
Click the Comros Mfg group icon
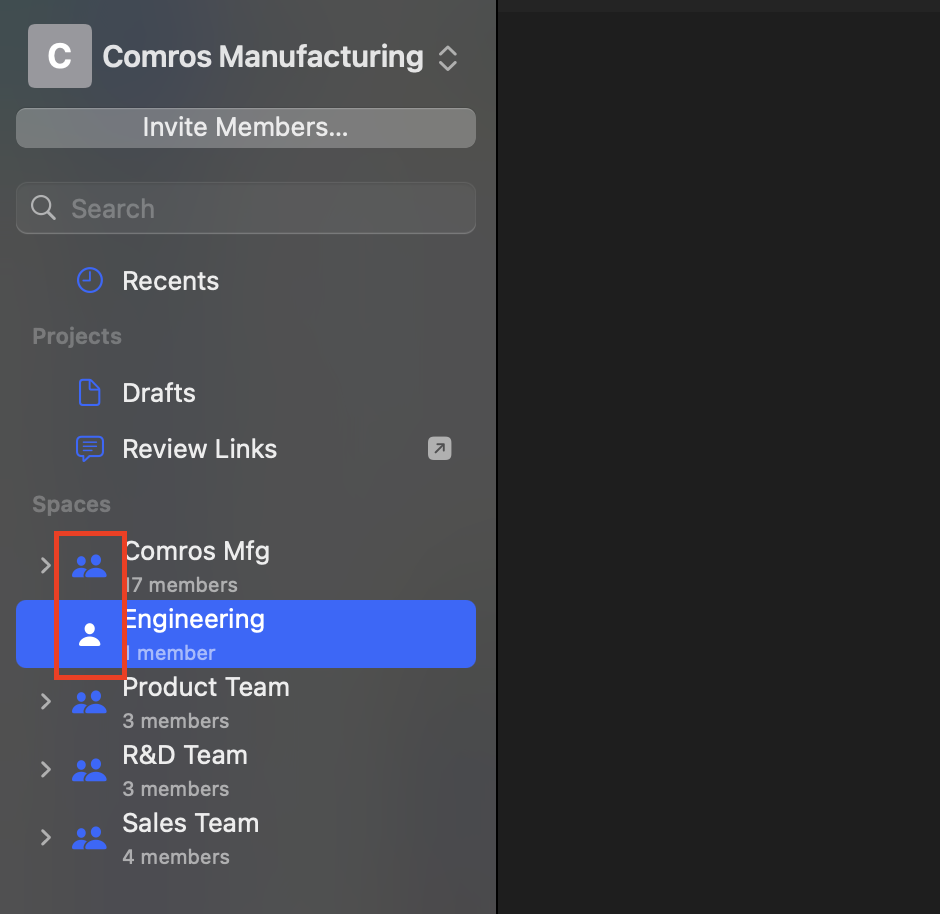click(x=89, y=566)
